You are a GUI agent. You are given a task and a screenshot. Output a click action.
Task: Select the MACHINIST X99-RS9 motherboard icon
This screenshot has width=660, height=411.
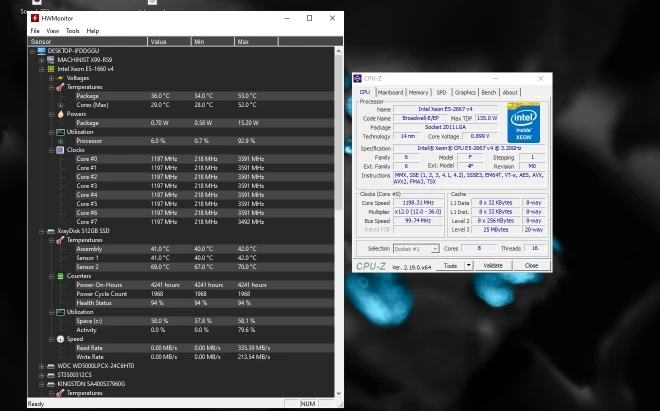click(x=51, y=60)
